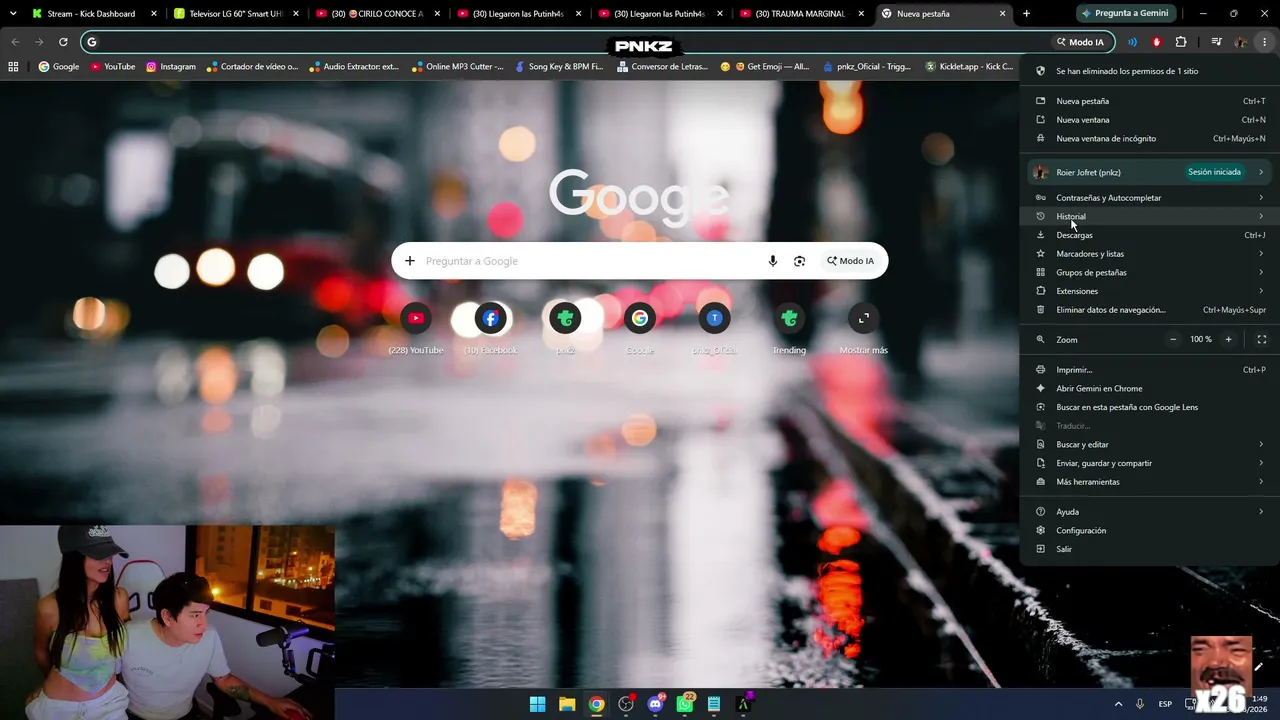Click the Preguntar a Google search field
The image size is (1280, 720).
point(590,261)
